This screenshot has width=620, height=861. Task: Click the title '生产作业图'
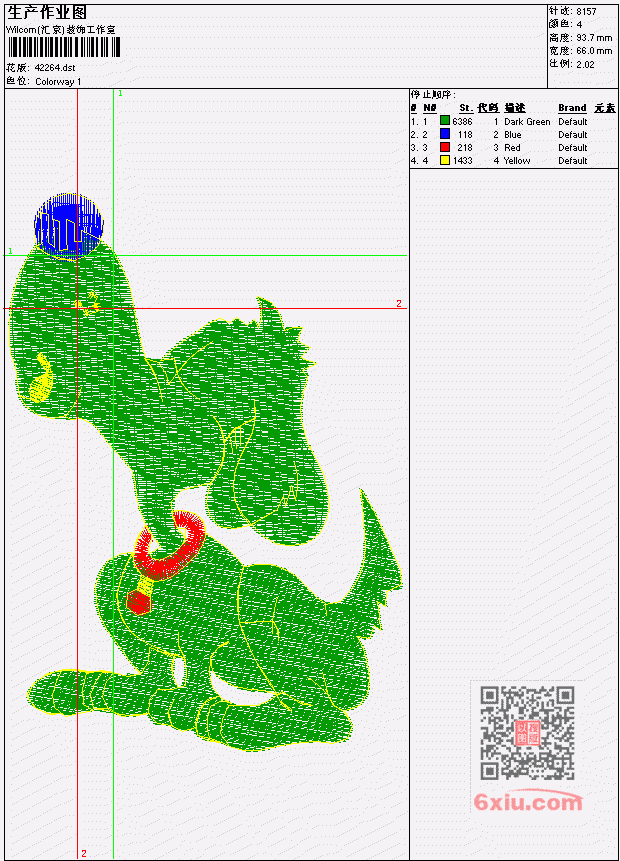[x=47, y=13]
